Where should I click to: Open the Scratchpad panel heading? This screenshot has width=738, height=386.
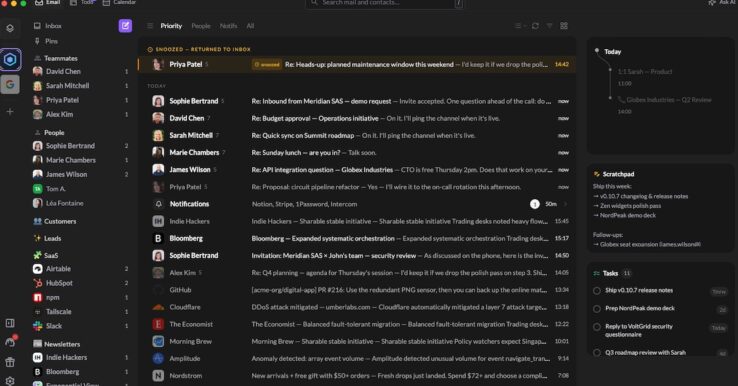614,174
